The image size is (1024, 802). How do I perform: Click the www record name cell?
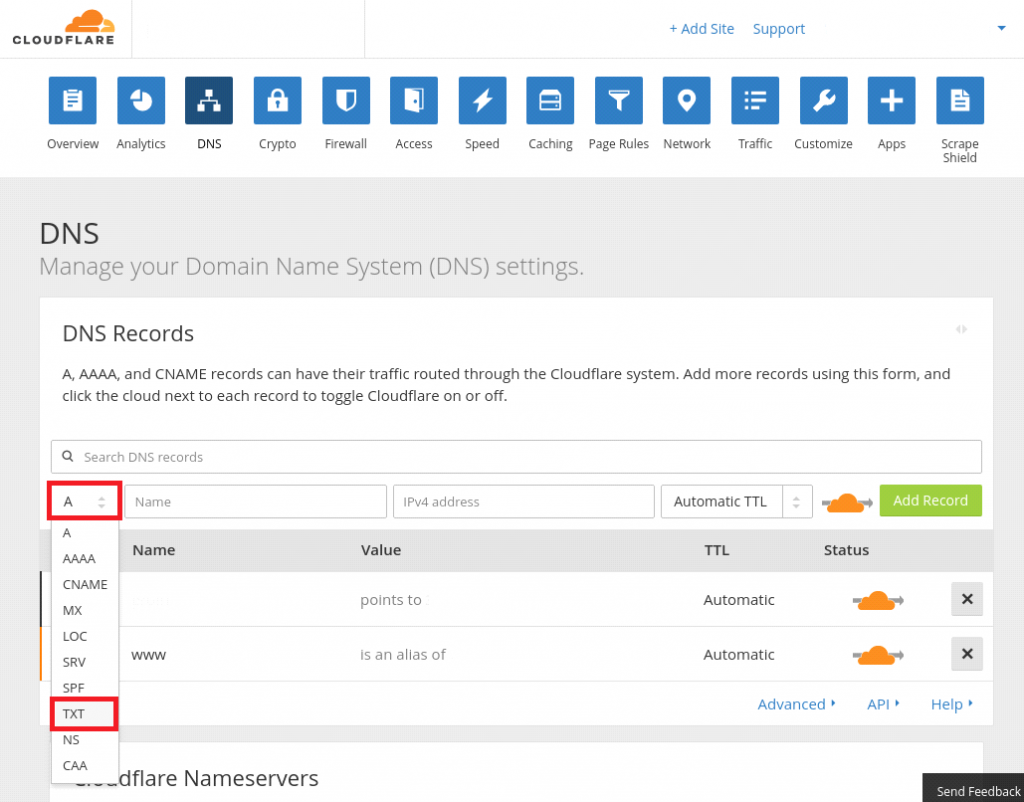point(148,654)
